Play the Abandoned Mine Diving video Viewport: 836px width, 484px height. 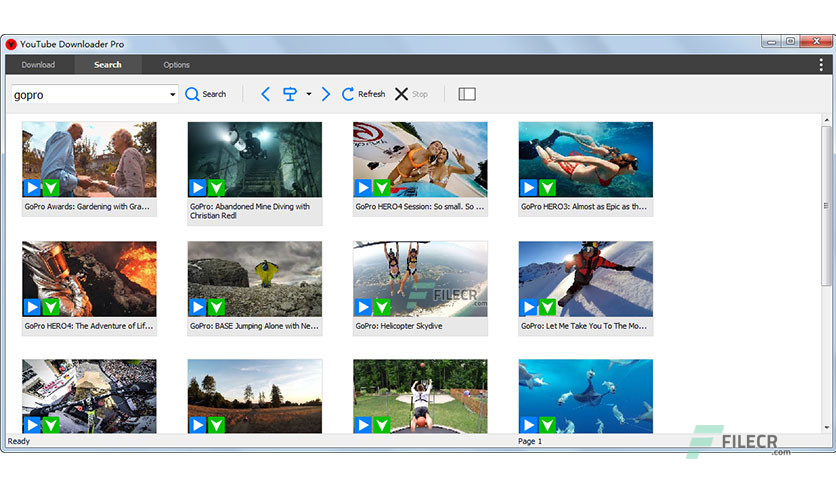click(x=198, y=188)
